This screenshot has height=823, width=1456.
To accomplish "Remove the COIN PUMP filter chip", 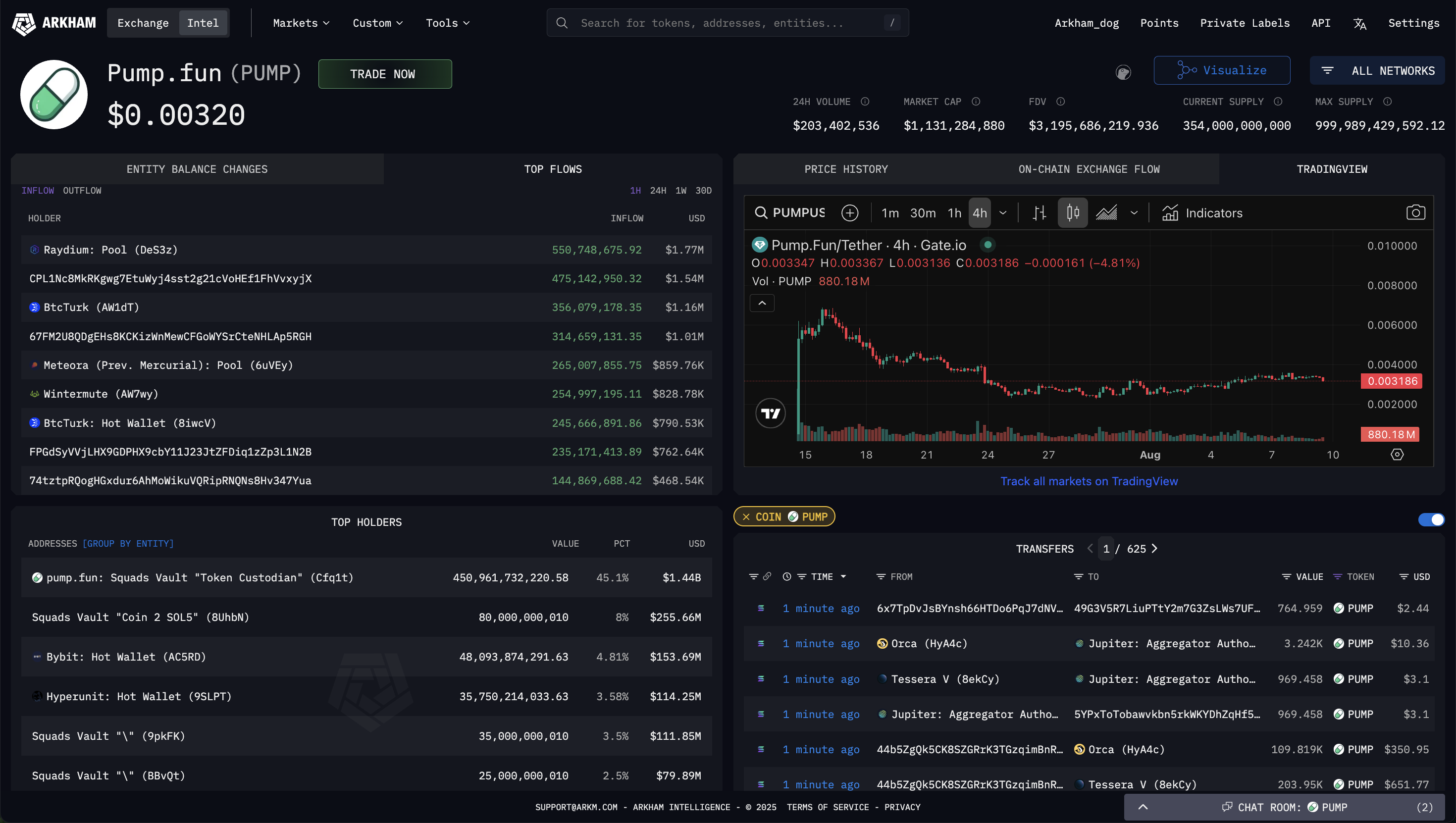I will point(745,516).
